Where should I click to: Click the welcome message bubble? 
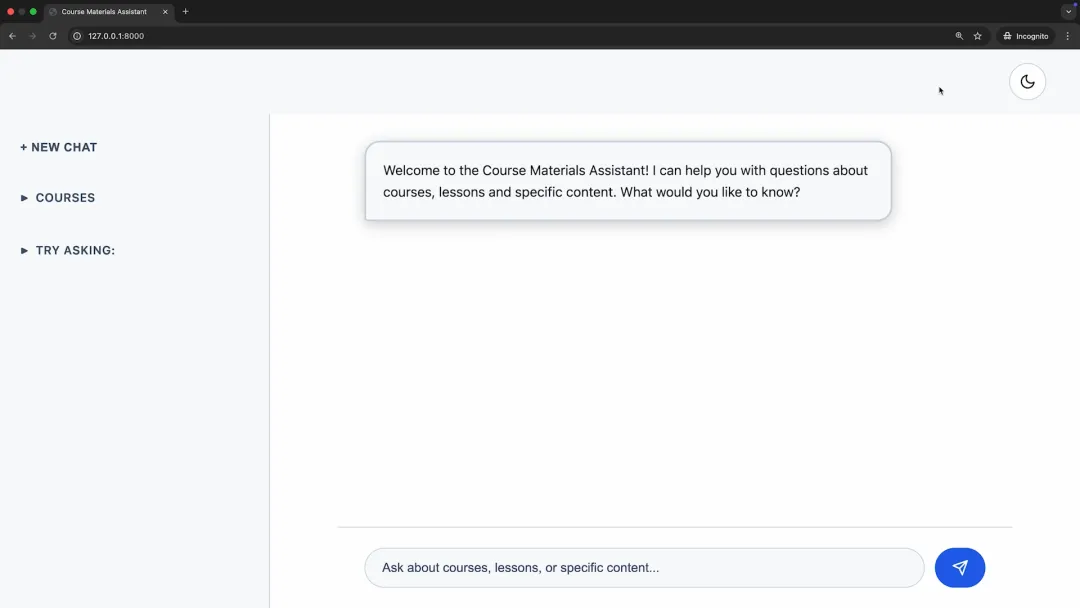(x=627, y=181)
